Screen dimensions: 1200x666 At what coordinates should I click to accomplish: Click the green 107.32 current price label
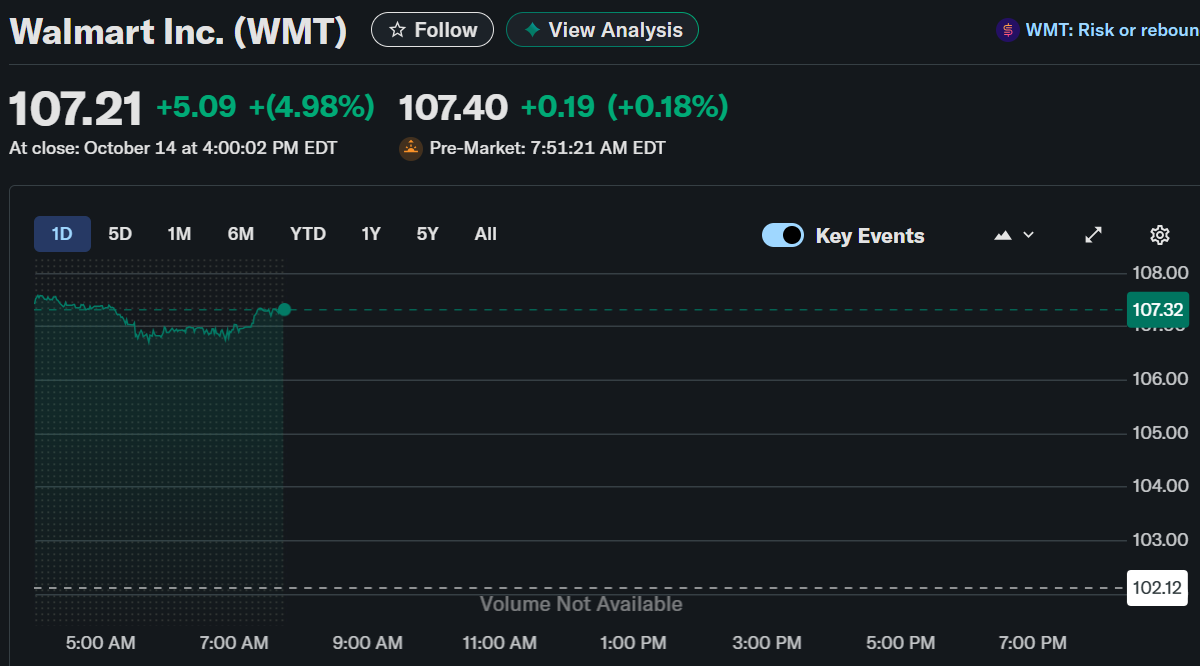(x=1157, y=310)
